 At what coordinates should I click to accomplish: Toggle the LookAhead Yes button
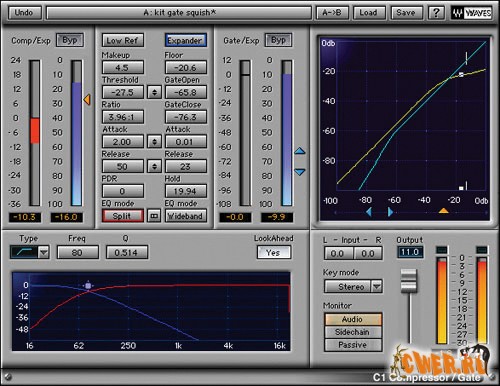[x=273, y=252]
